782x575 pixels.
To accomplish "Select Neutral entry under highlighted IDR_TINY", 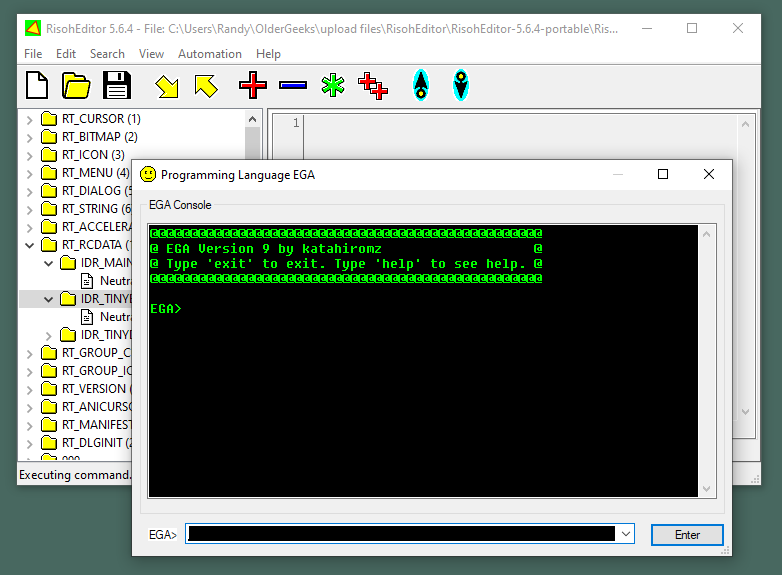I will tap(115, 317).
